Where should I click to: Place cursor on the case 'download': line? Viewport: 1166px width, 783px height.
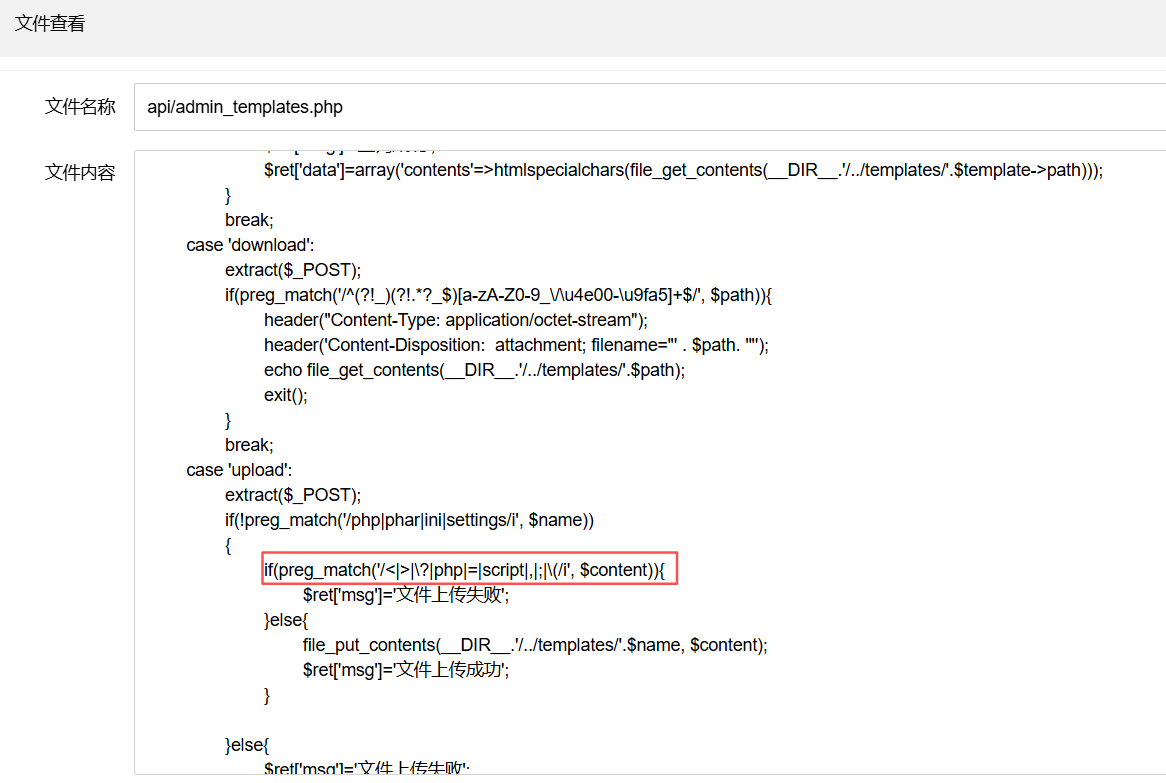click(250, 245)
